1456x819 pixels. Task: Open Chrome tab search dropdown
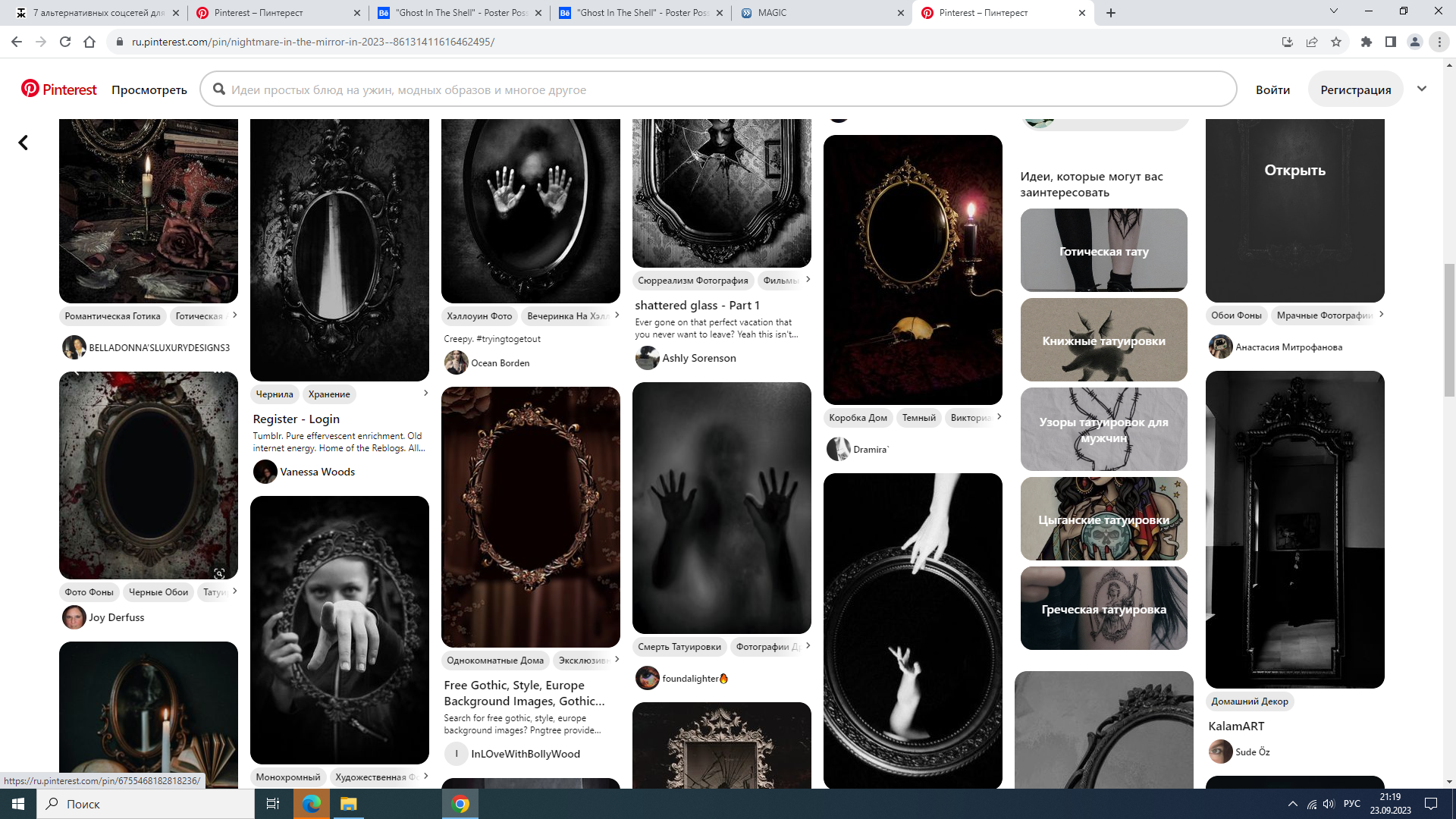(x=1334, y=11)
